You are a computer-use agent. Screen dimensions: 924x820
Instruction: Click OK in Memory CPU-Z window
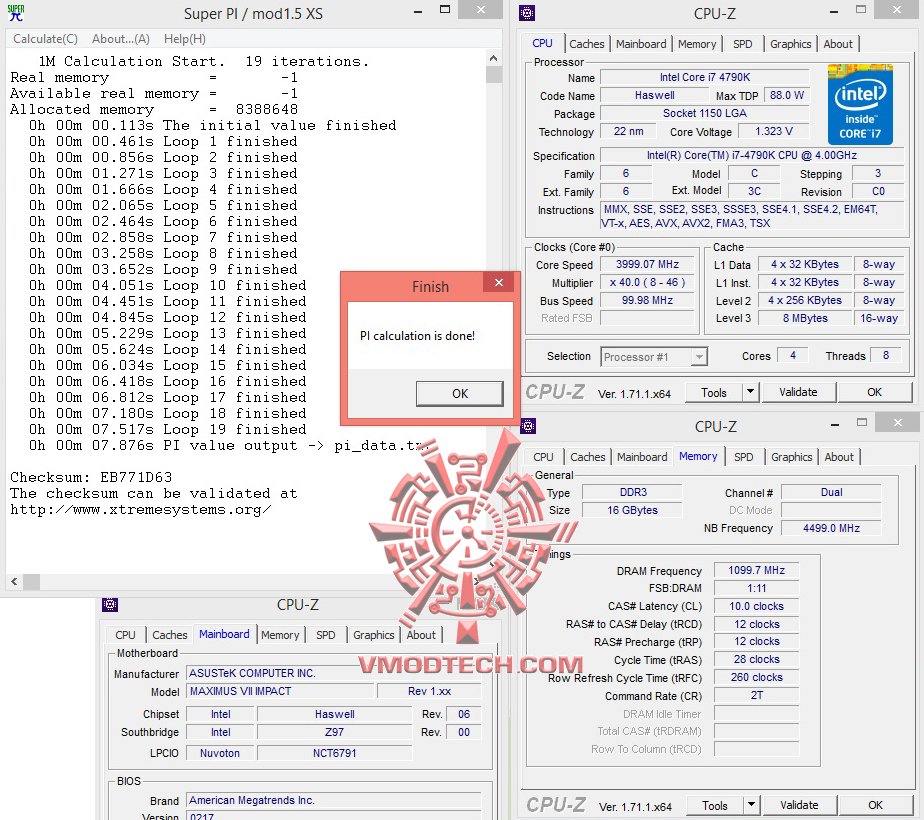coord(876,805)
